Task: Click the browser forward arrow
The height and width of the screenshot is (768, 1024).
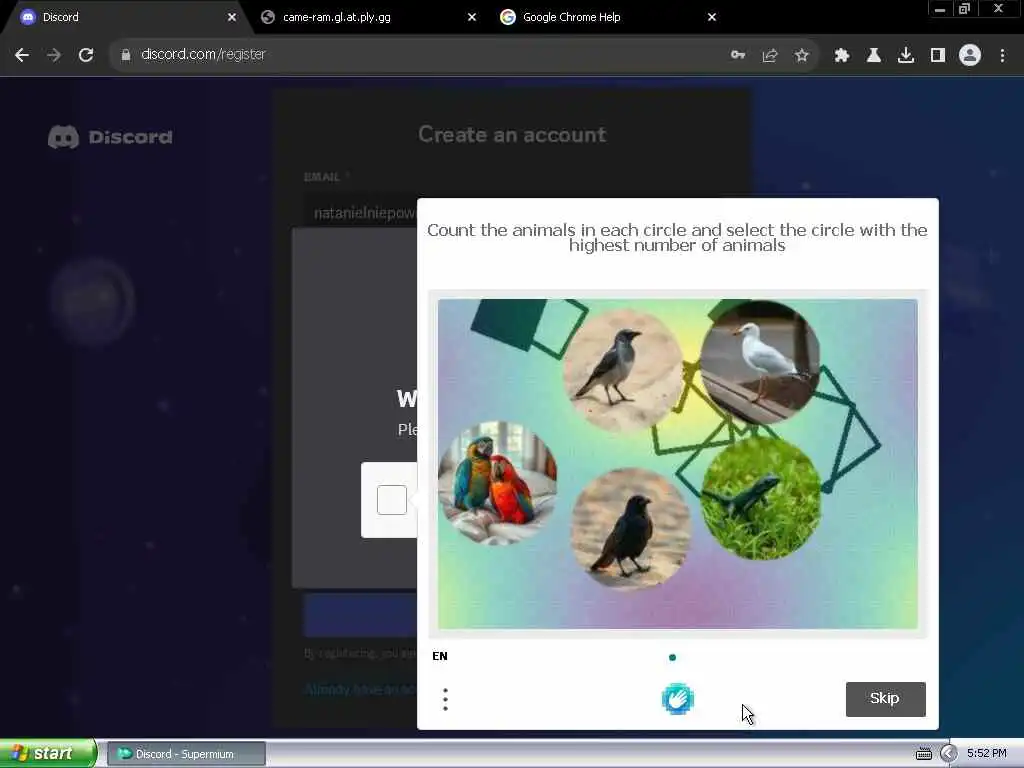Action: (54, 55)
